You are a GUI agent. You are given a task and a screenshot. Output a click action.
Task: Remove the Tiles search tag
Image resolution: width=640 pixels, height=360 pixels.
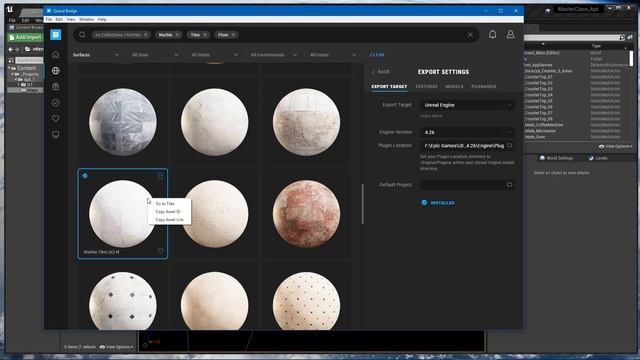point(205,35)
